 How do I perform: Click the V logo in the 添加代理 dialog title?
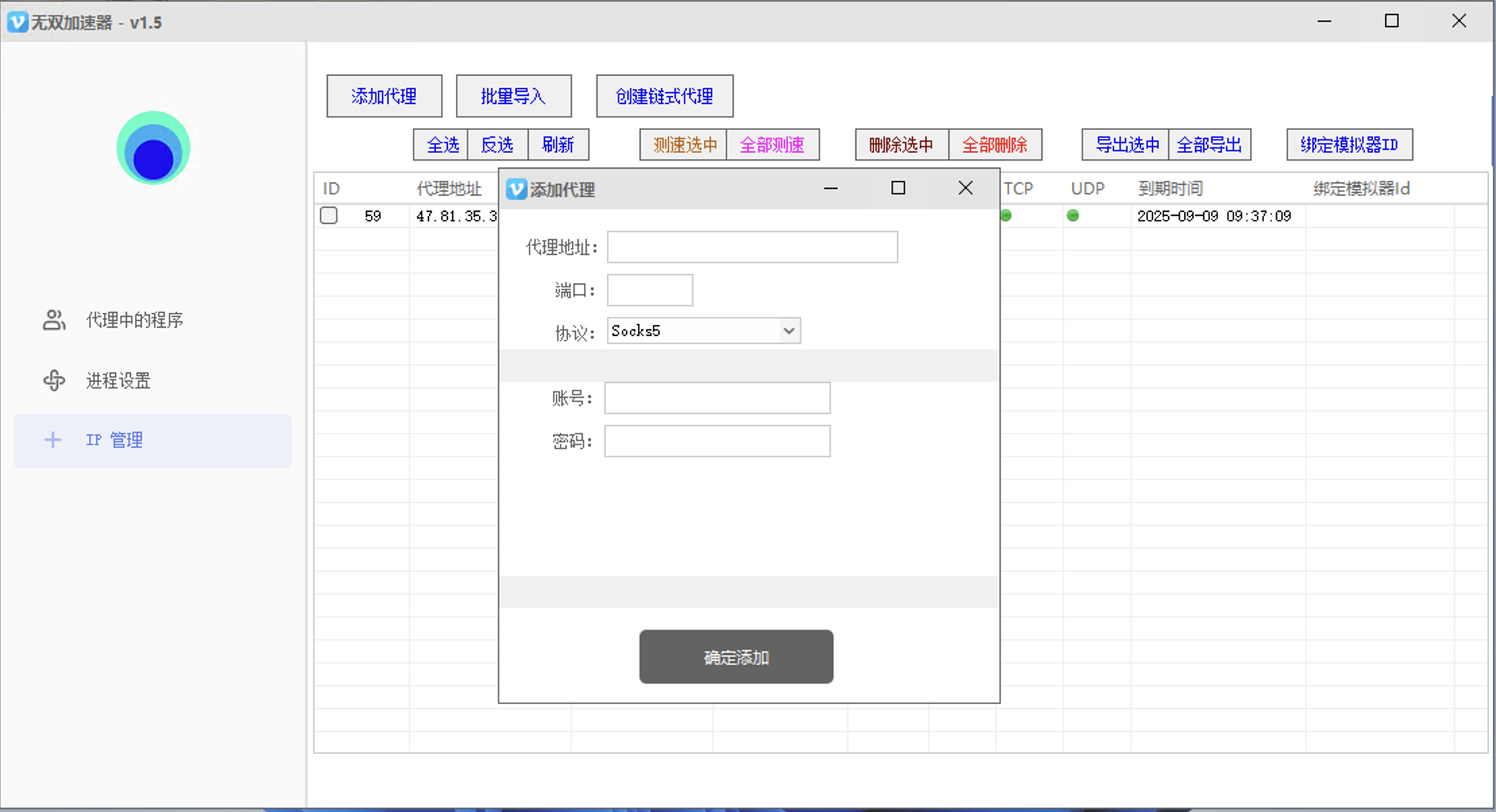[x=516, y=190]
